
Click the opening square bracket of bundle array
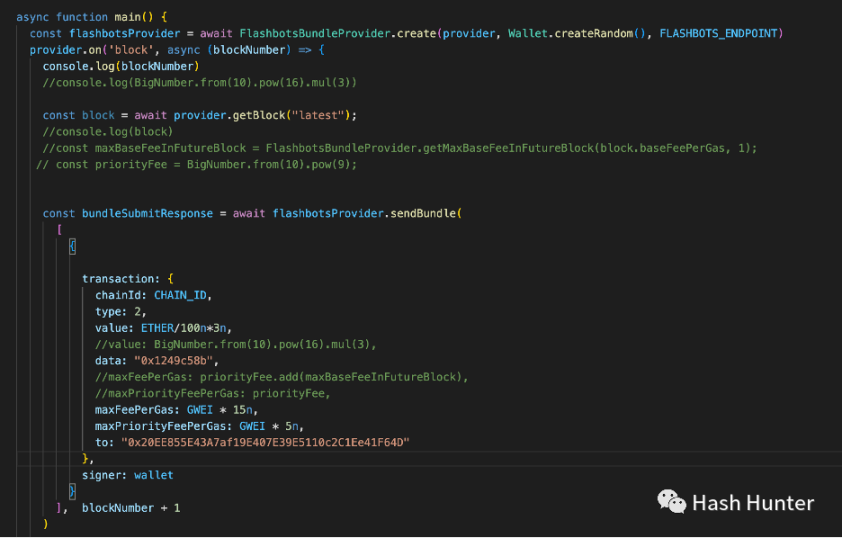[x=59, y=230]
